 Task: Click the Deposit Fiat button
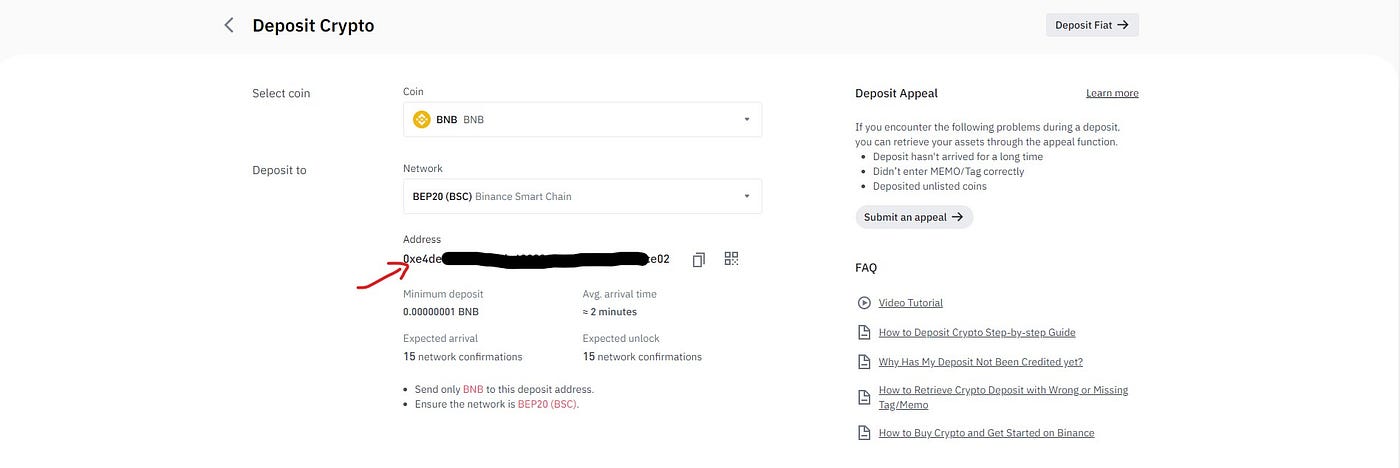(x=1092, y=25)
